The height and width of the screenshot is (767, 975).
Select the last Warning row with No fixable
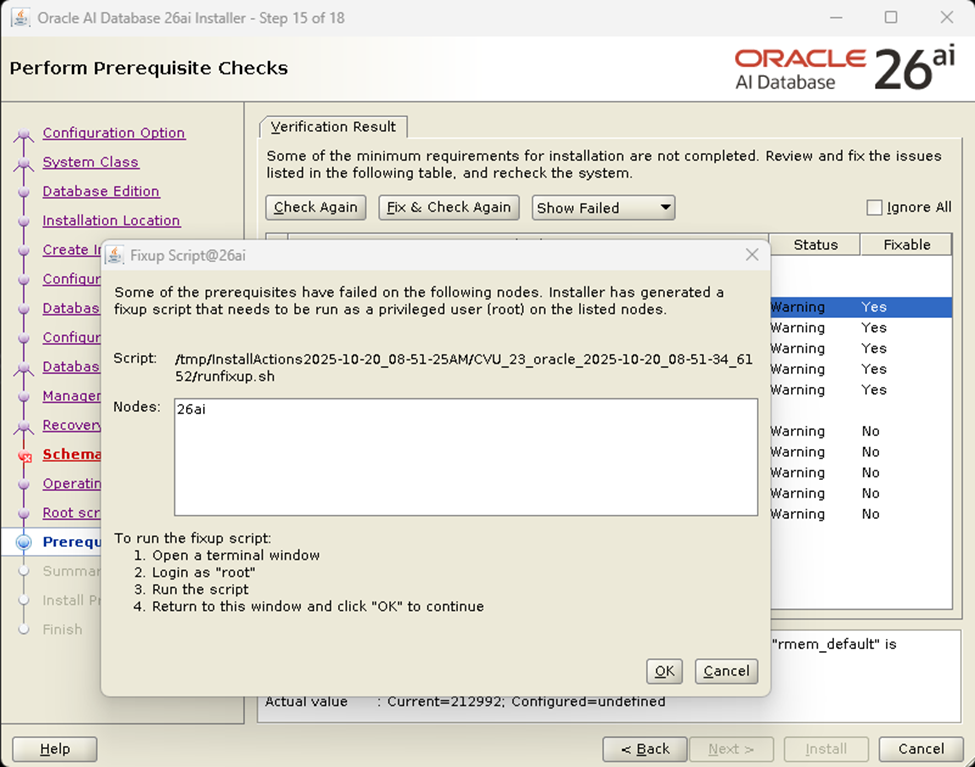[861, 514]
